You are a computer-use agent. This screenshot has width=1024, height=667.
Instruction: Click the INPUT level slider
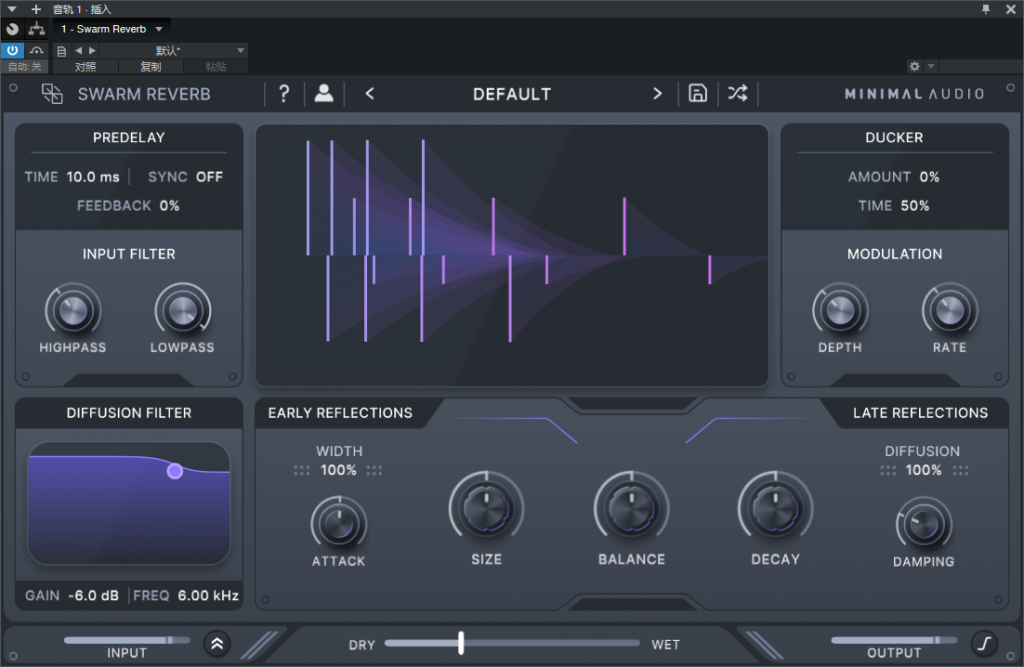click(x=127, y=640)
